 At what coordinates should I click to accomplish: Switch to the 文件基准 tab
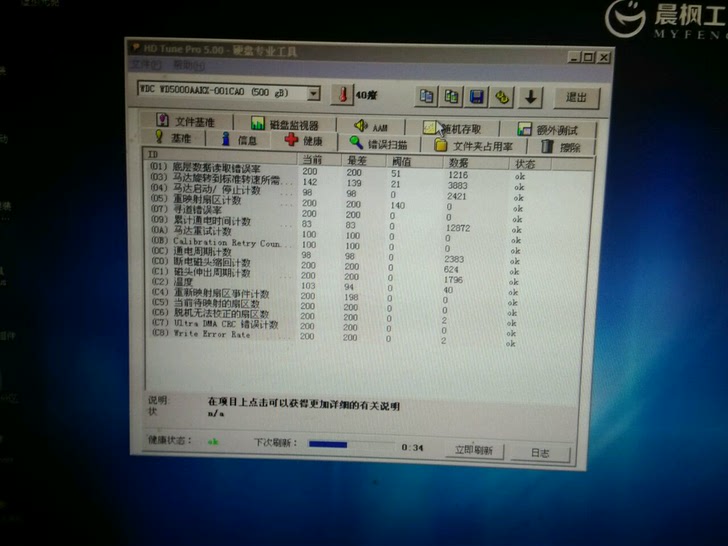(186, 121)
